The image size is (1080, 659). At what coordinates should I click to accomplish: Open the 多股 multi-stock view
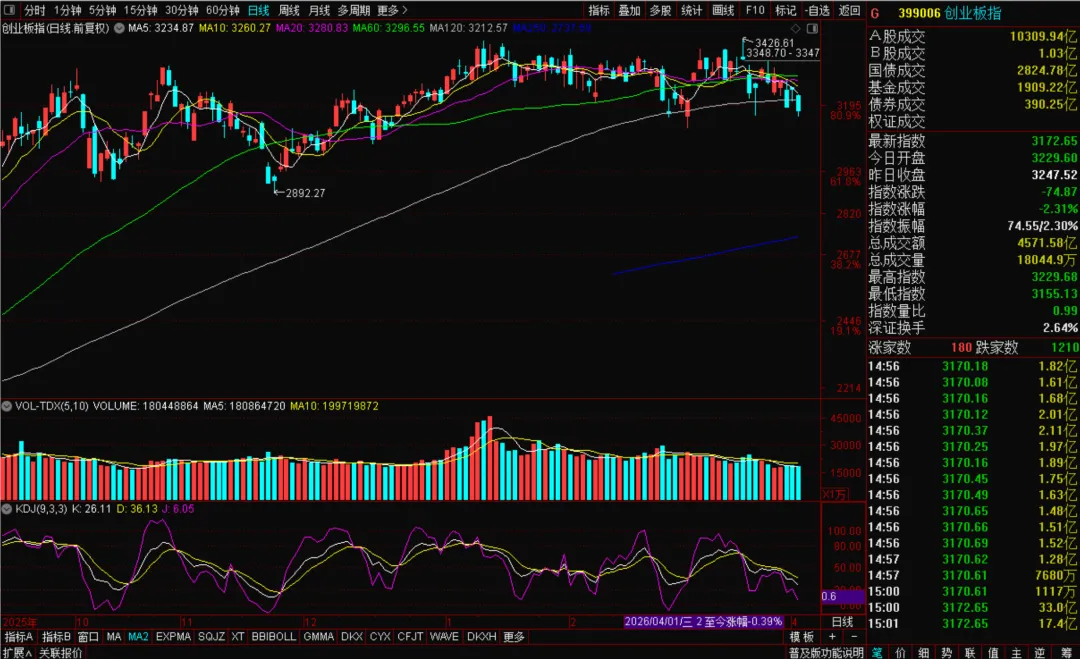(x=661, y=10)
